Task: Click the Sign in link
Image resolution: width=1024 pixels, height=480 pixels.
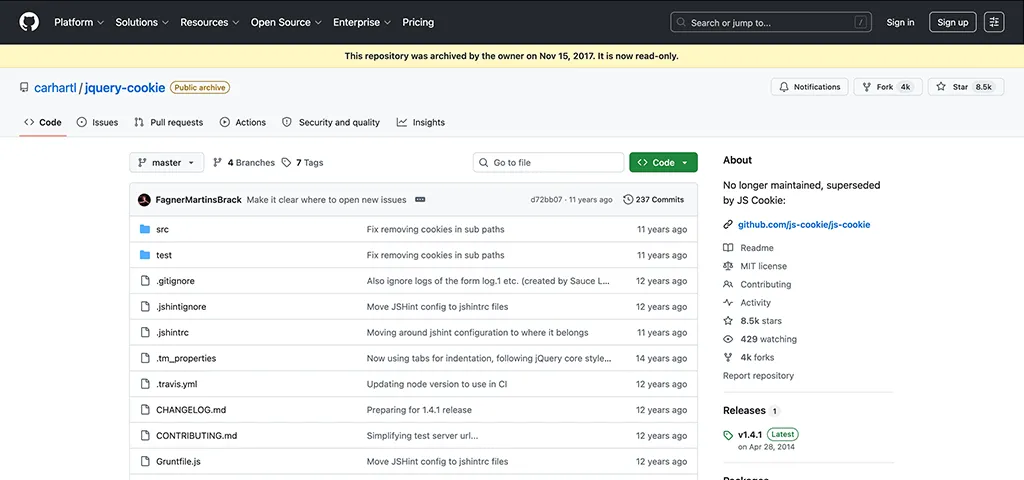Action: coord(900,22)
